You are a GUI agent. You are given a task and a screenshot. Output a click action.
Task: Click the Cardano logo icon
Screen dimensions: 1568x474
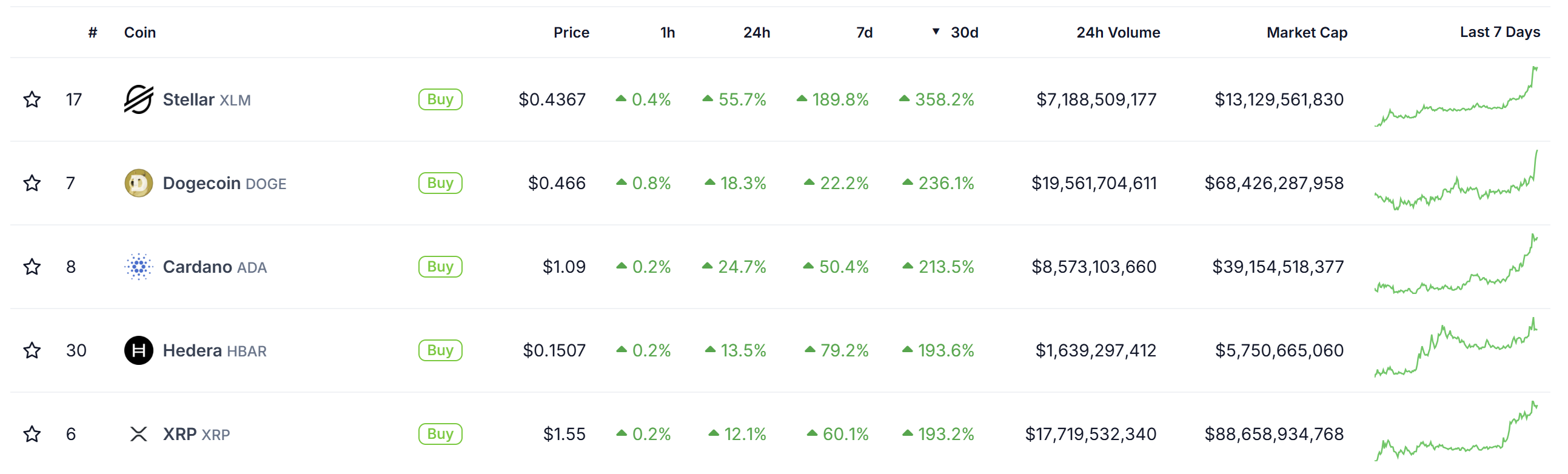tap(138, 267)
